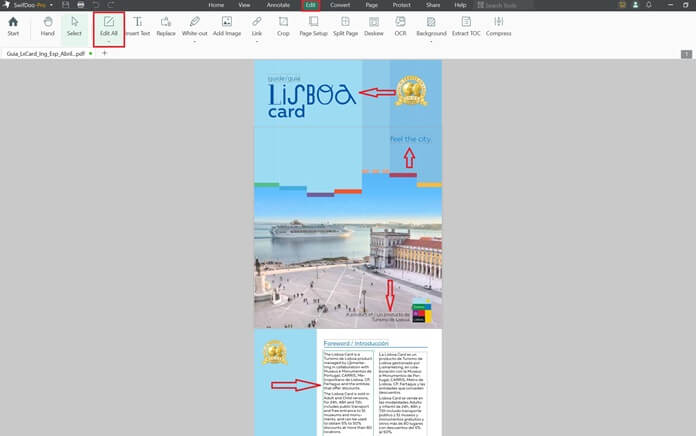696x436 pixels.
Task: Open the notifications bell
Action: 649,5
